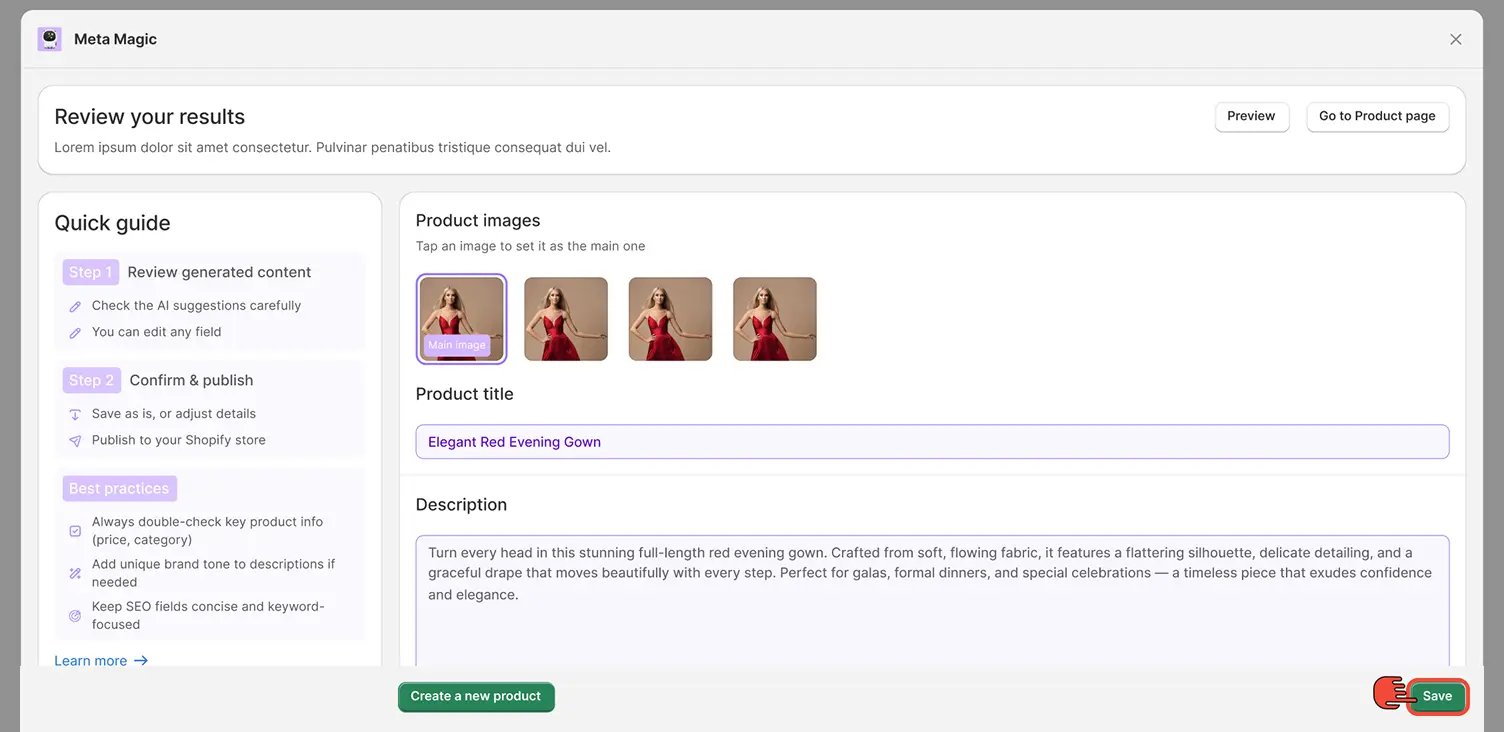1504x732 pixels.
Task: Click the checkmark icon beside "Always double-check key product info"
Action: 75,531
